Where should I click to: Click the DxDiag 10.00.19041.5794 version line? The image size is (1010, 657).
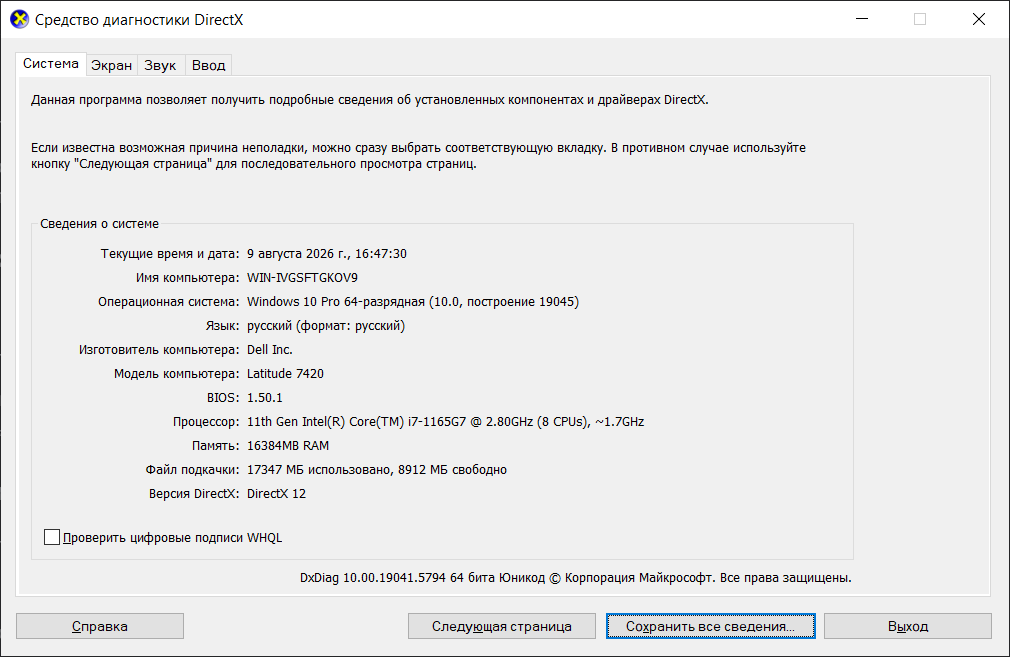[x=576, y=578]
